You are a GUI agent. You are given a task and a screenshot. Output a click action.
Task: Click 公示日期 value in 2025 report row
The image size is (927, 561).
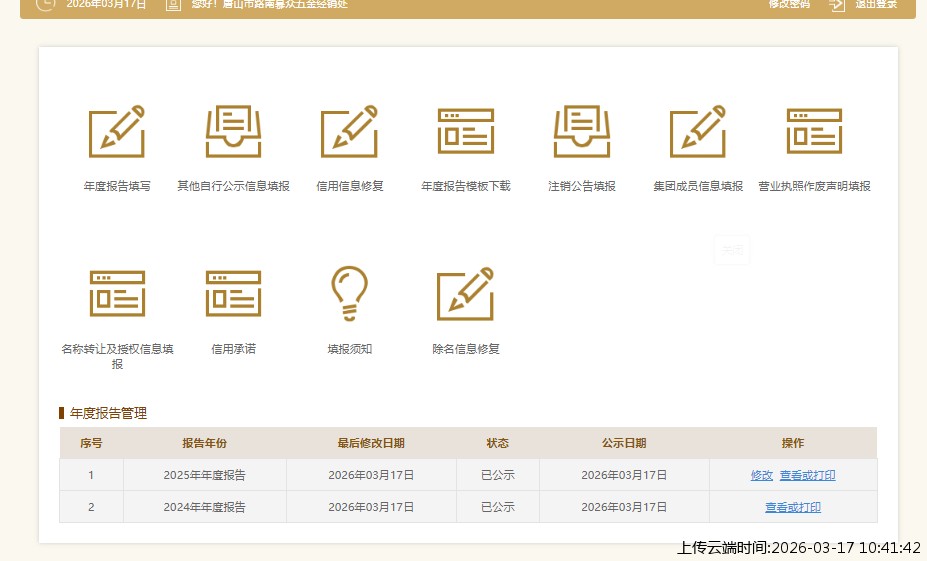click(624, 475)
